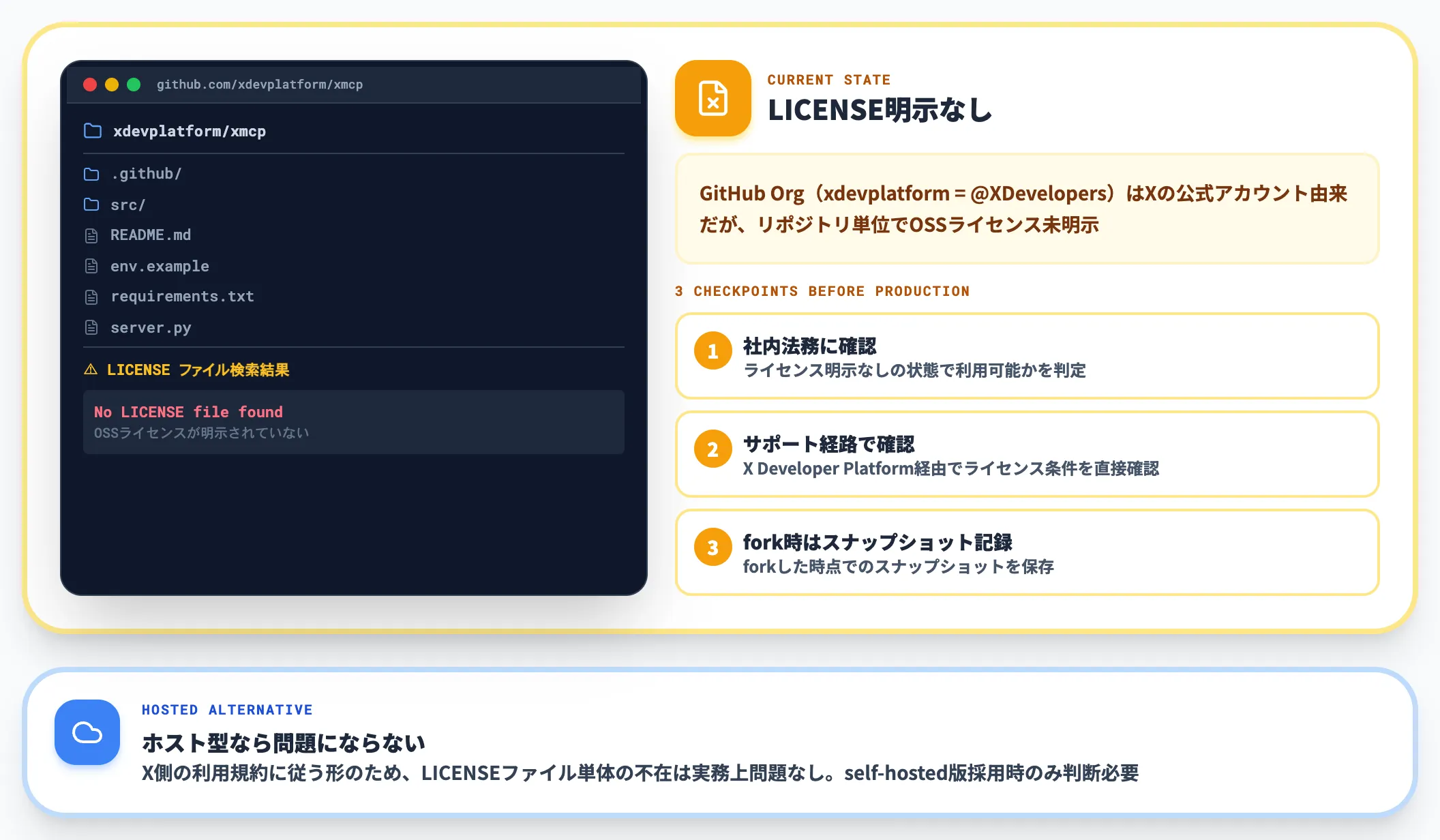Click the ライセンス明示なしの状態で利用可能かを判定 text
This screenshot has width=1440, height=840.
[x=914, y=370]
